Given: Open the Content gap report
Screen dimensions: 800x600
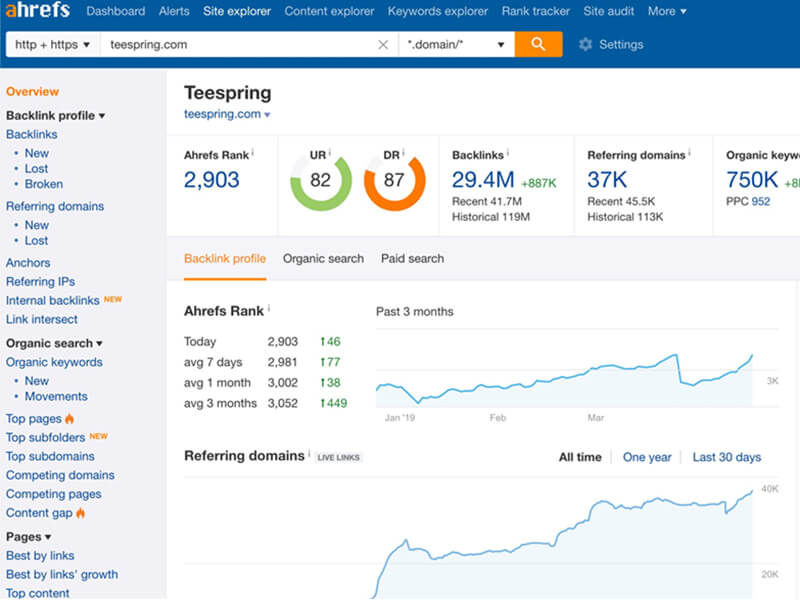Looking at the screenshot, I should (39, 513).
